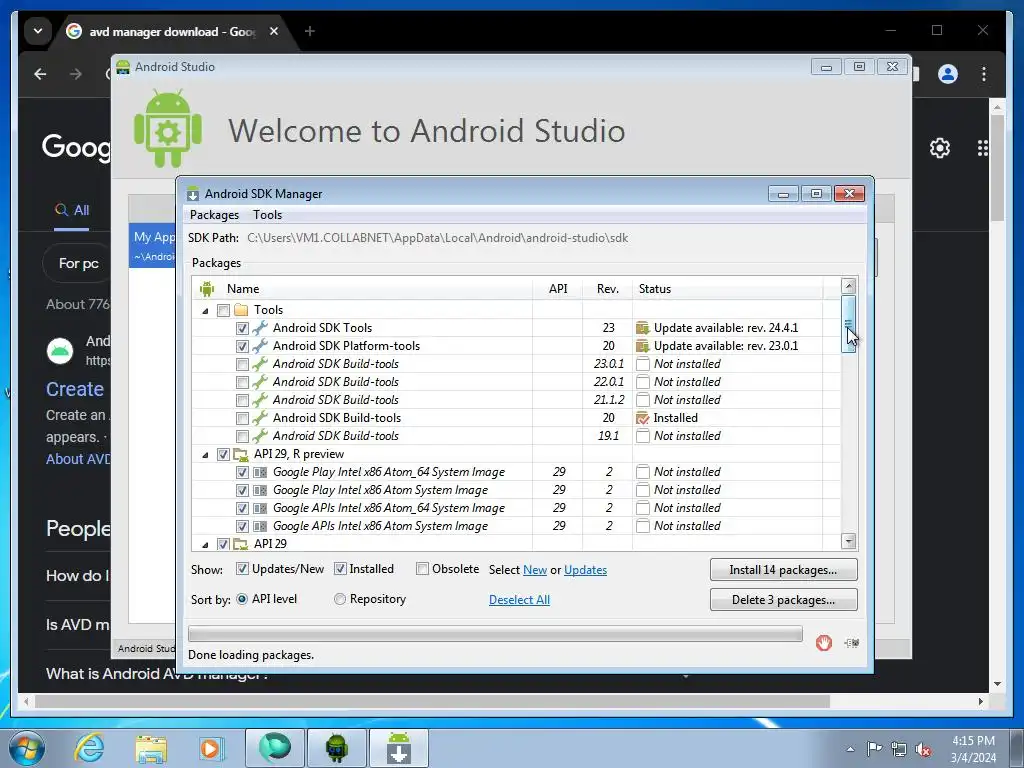Select Google Play Intel x86 Atom System Image row
The image size is (1024, 768).
tap(516, 490)
